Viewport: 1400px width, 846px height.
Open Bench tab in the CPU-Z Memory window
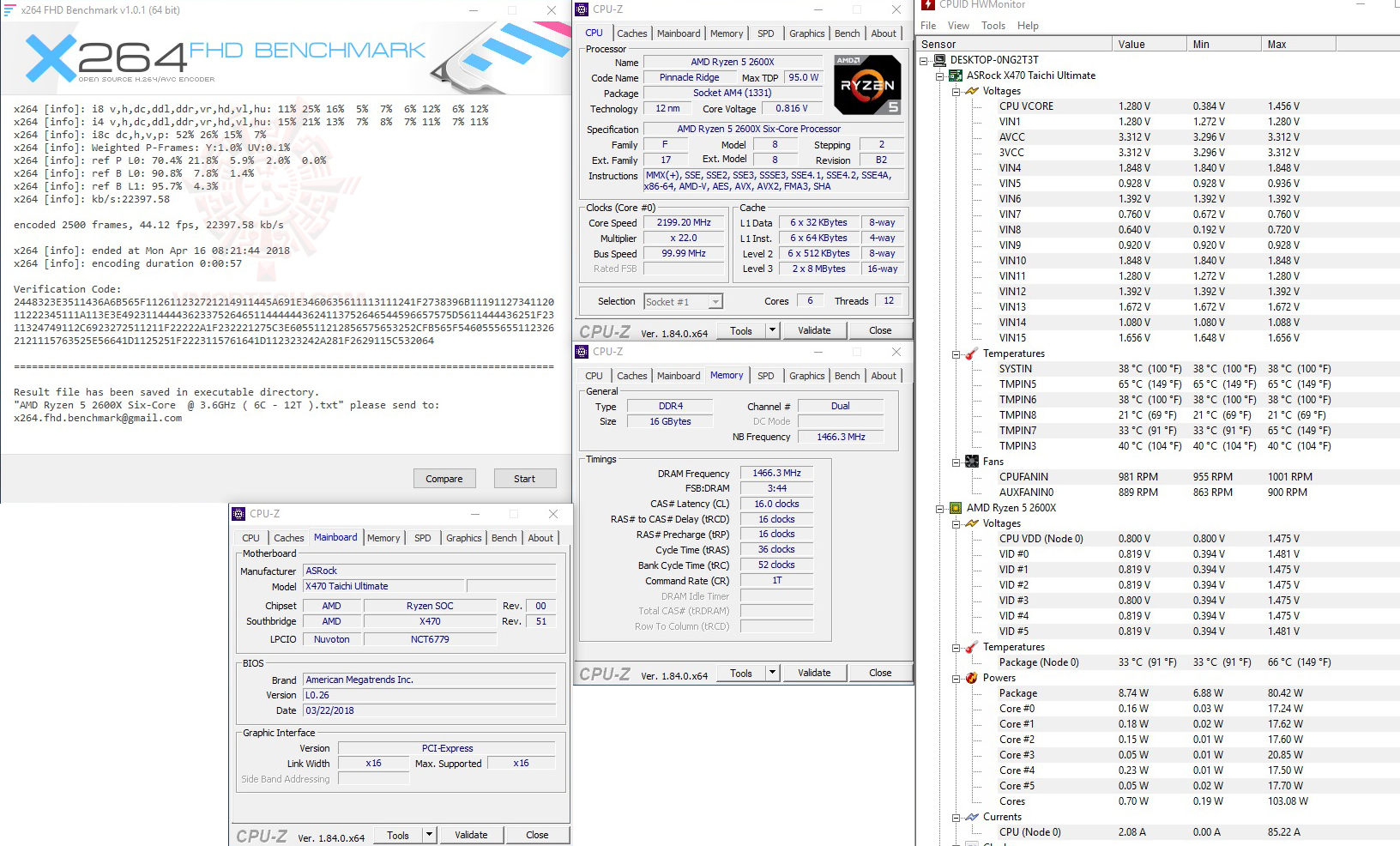coord(848,376)
